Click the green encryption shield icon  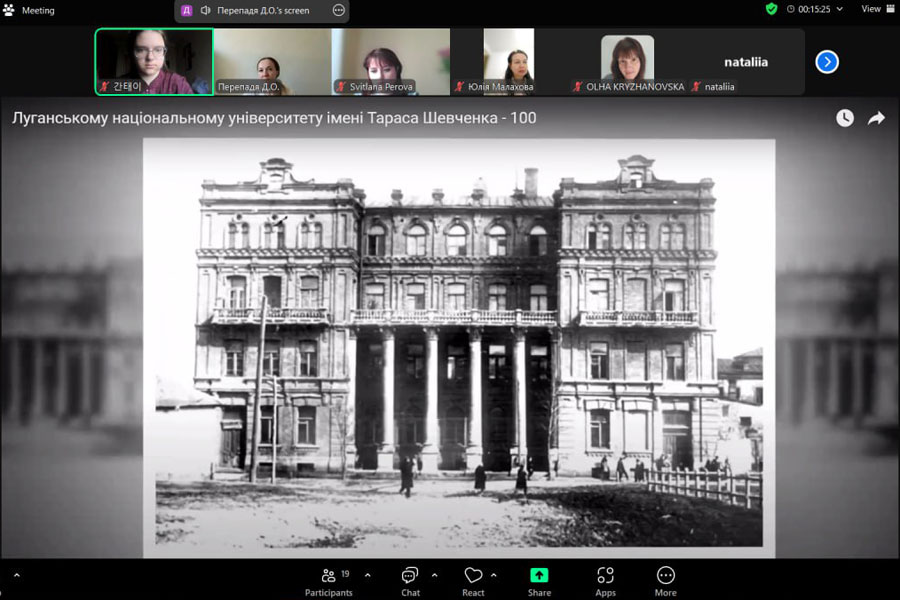[771, 9]
